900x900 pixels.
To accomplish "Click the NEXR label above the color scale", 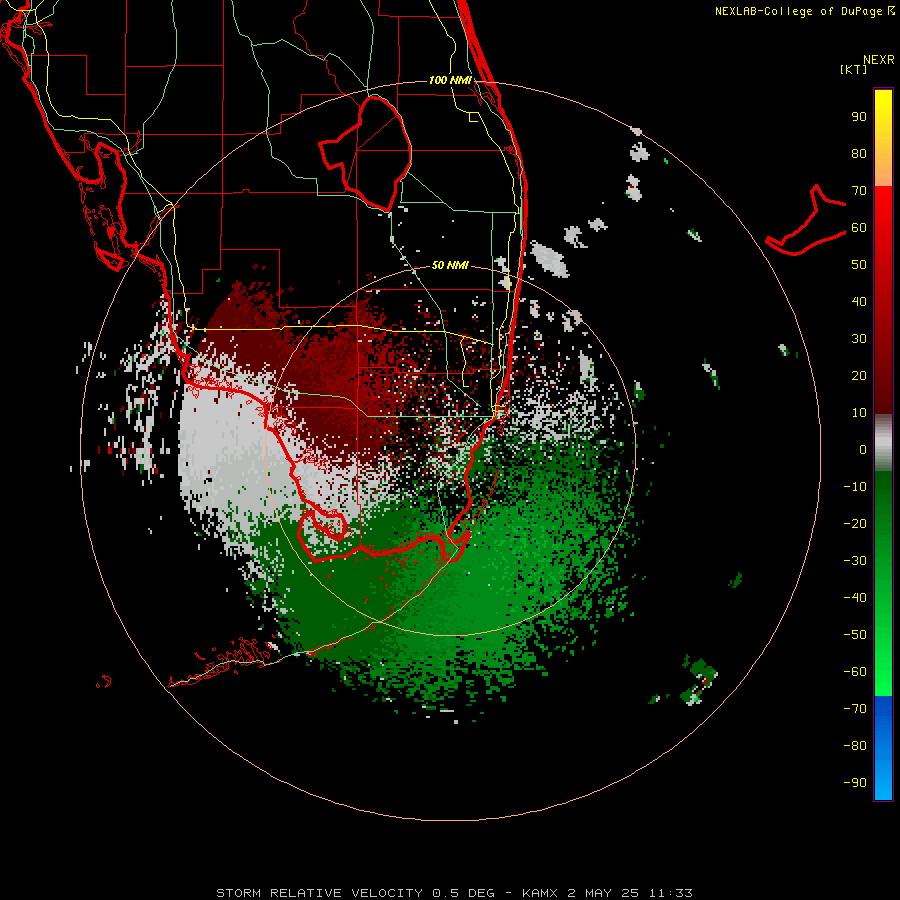I will 878,60.
